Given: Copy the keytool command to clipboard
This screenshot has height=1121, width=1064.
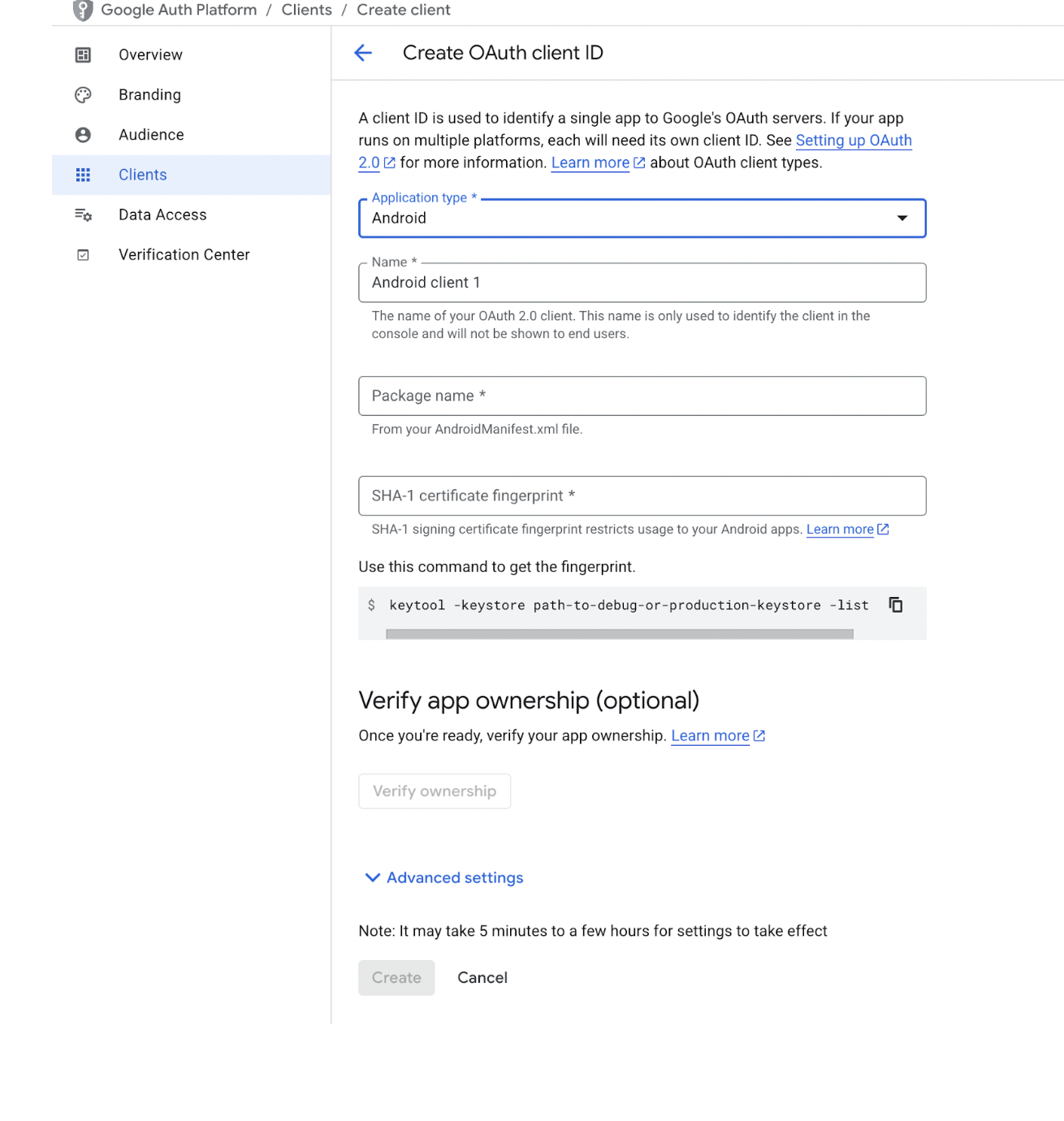Looking at the screenshot, I should click(895, 605).
